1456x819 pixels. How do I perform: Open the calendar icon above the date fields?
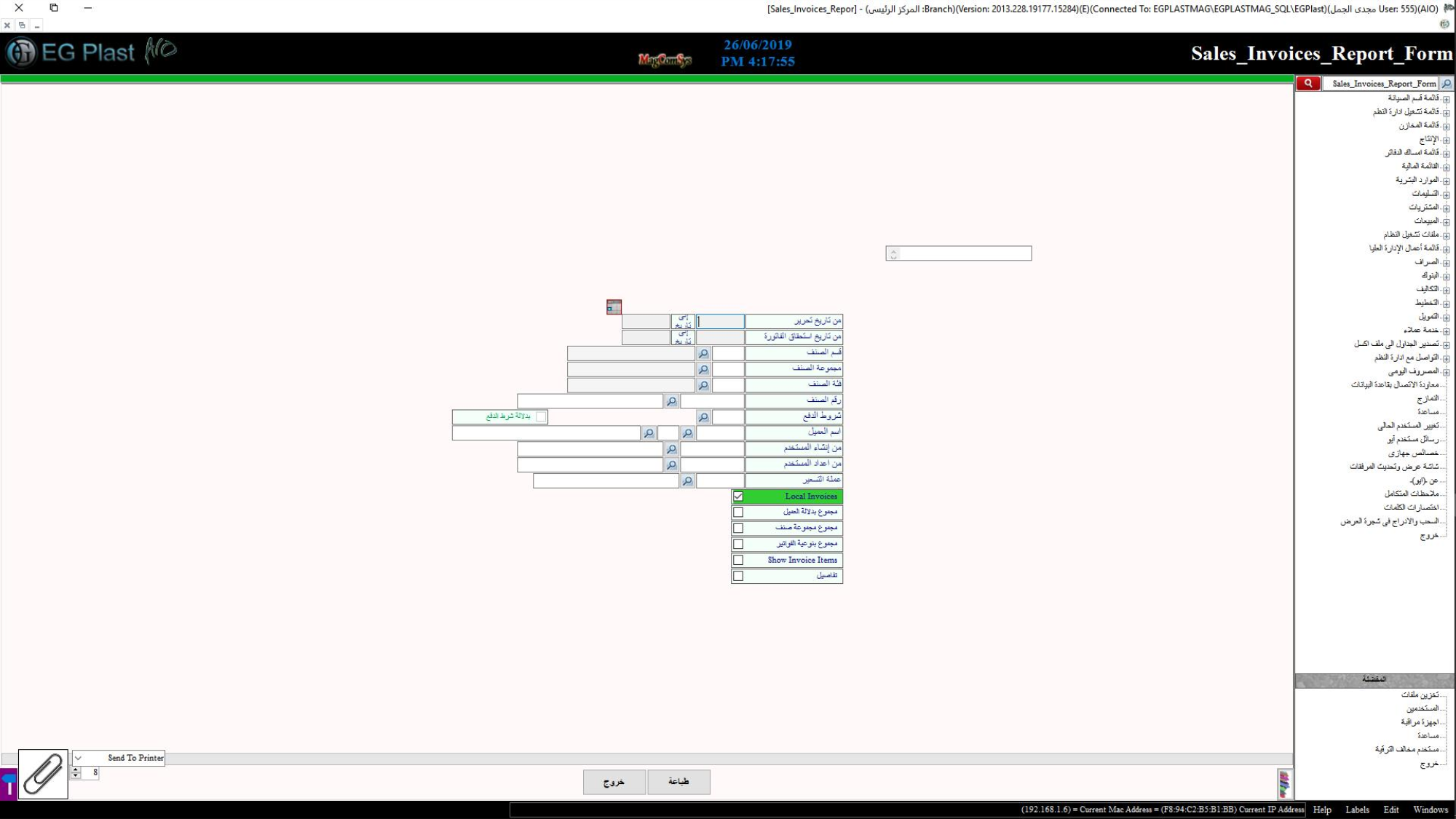[614, 307]
